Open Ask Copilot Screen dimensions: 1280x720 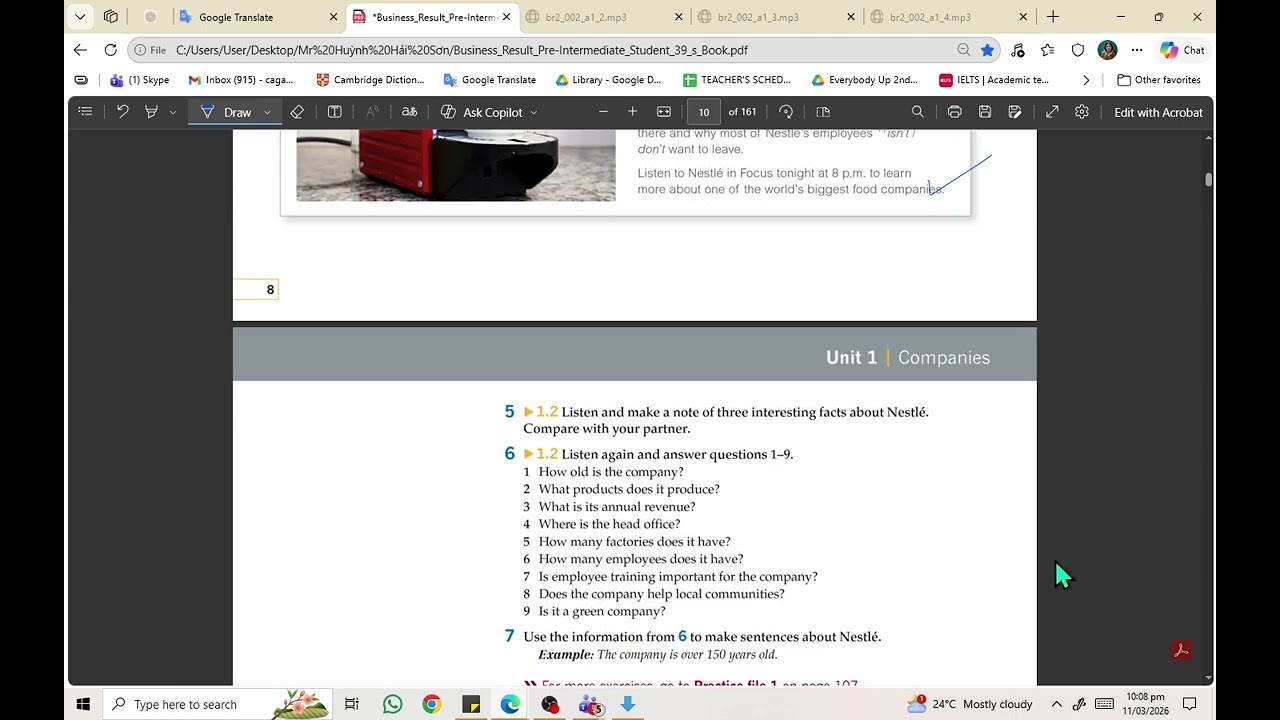pos(482,112)
